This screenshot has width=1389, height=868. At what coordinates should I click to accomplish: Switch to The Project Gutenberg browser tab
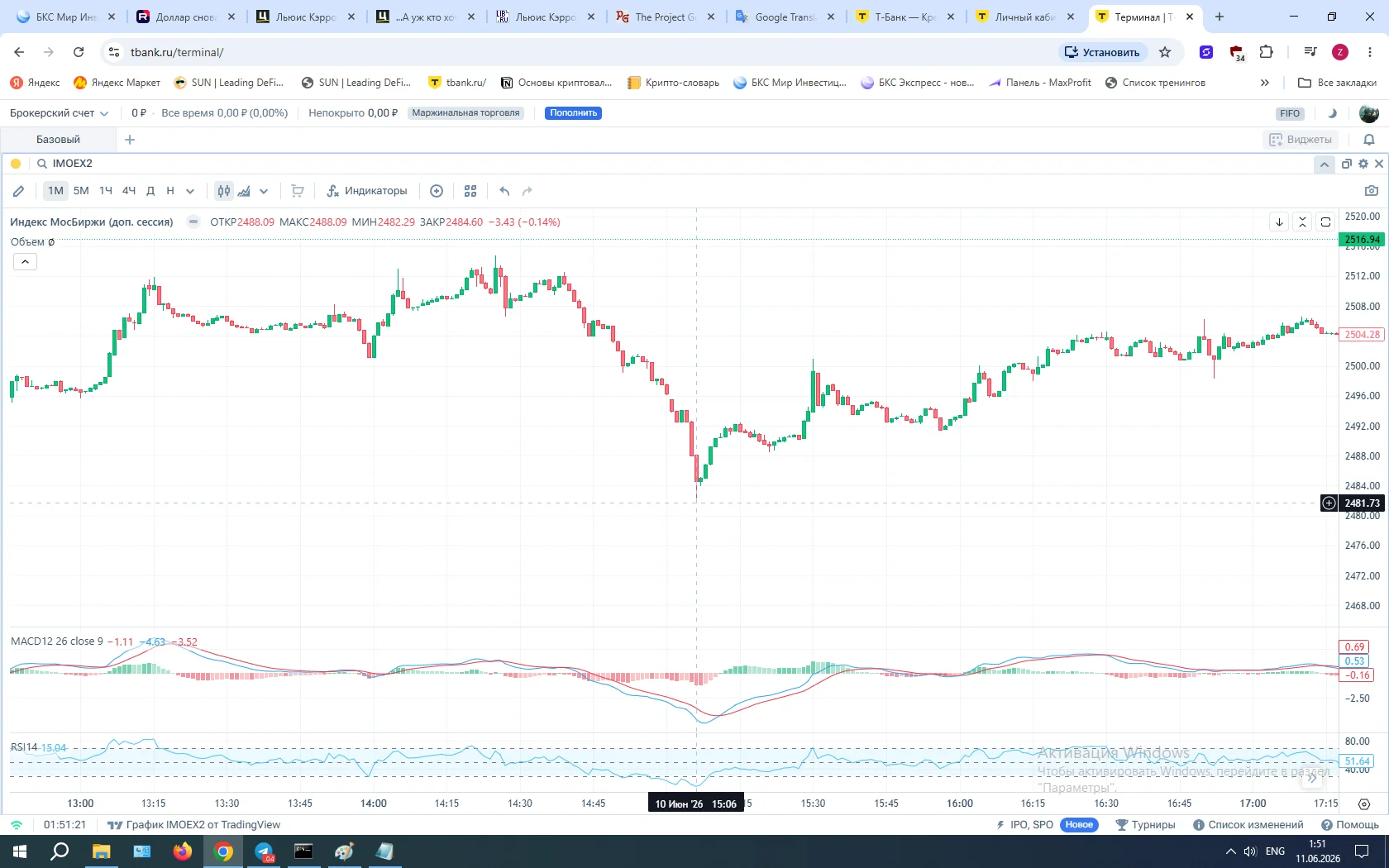click(666, 17)
